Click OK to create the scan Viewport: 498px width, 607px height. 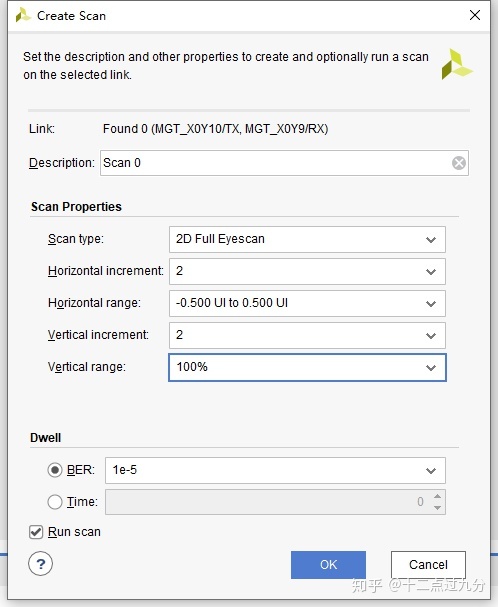tap(328, 565)
